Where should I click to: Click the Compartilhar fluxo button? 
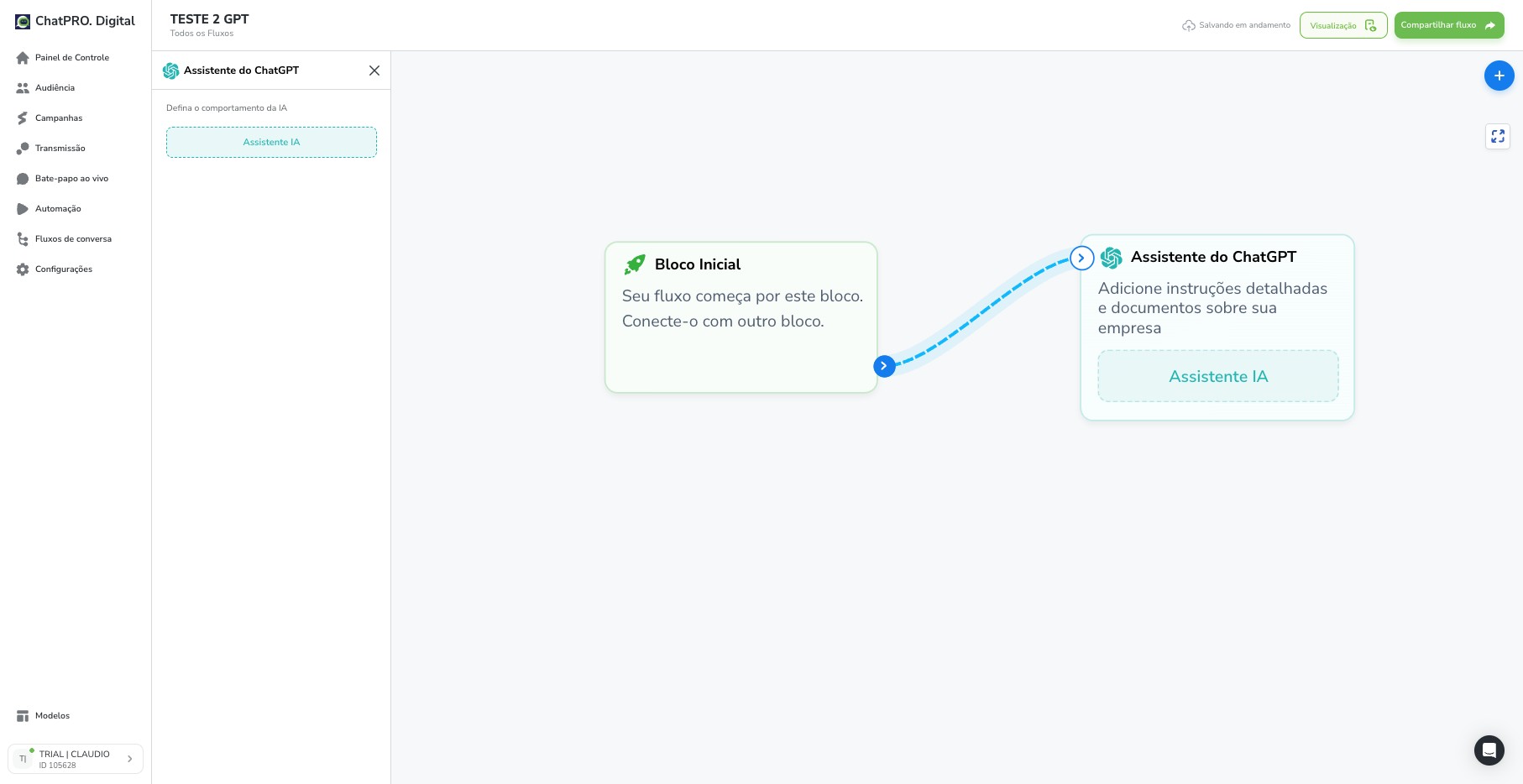click(1449, 25)
